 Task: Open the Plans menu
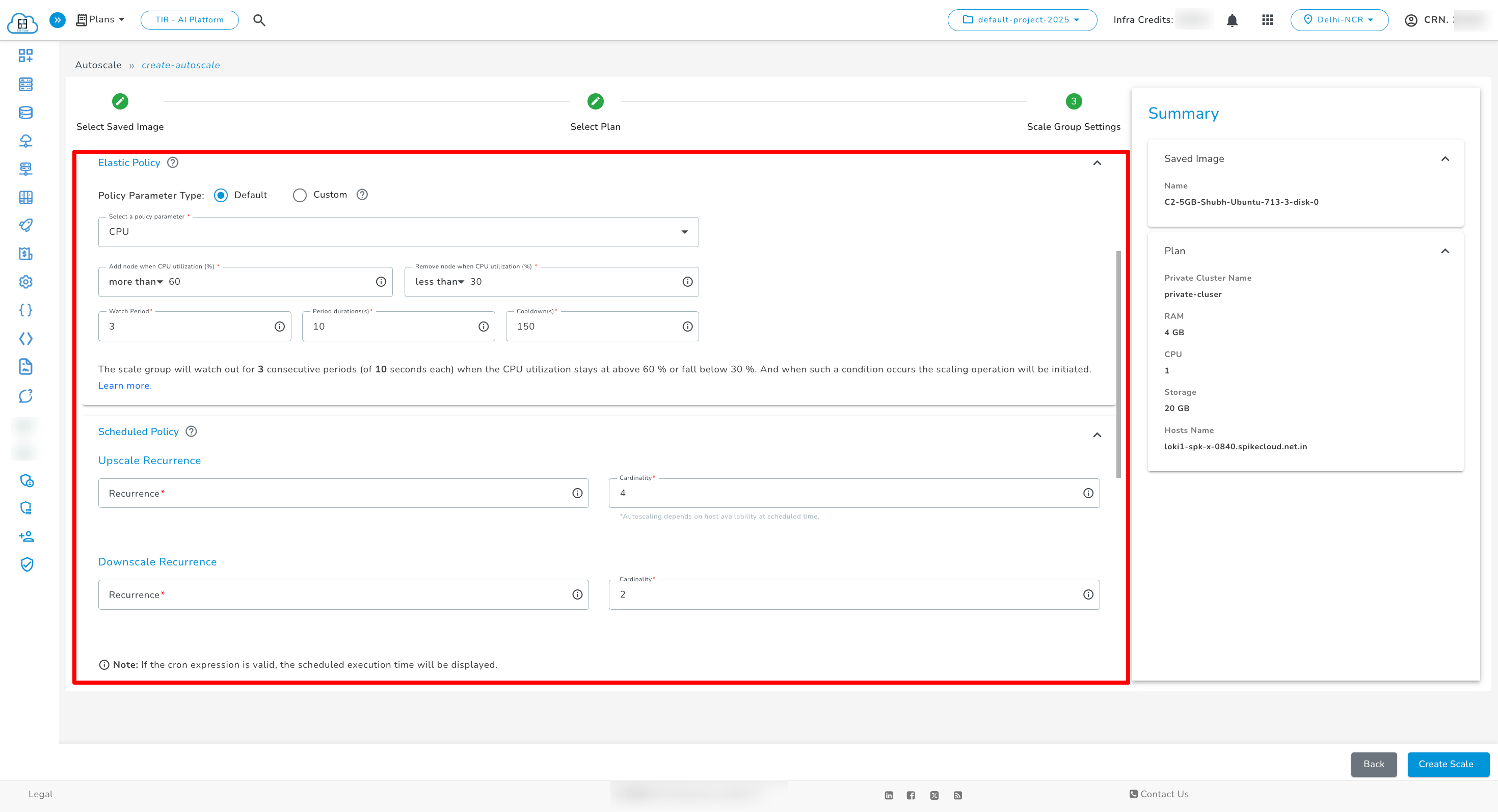tap(99, 19)
